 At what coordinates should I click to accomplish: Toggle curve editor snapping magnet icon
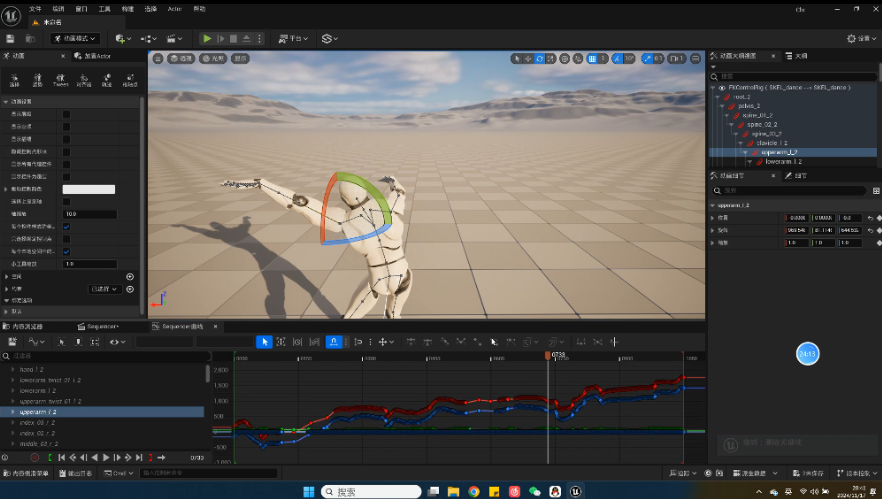click(x=334, y=341)
